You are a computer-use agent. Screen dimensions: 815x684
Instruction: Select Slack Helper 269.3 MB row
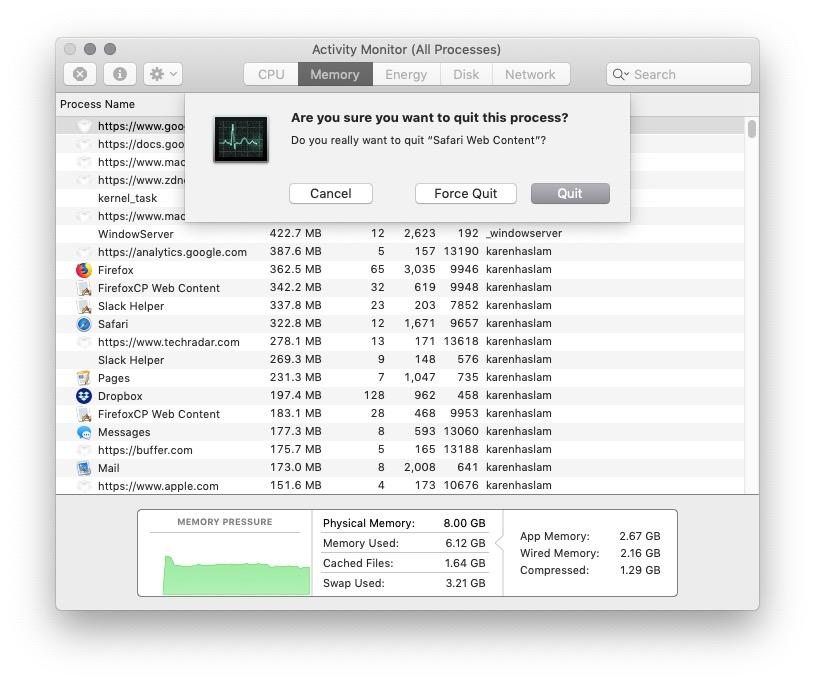pos(400,360)
